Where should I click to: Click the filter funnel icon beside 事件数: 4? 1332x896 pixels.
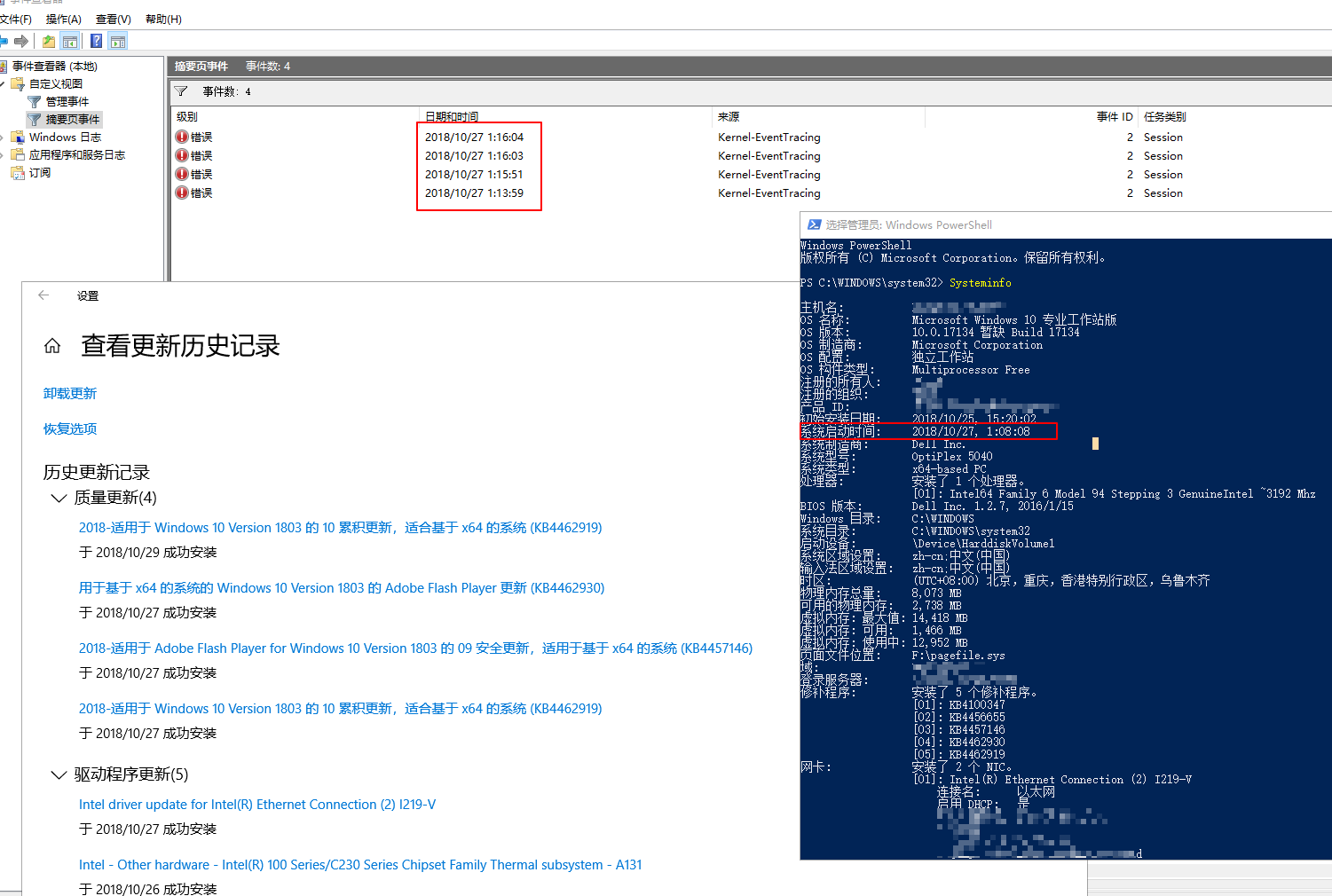tap(181, 91)
